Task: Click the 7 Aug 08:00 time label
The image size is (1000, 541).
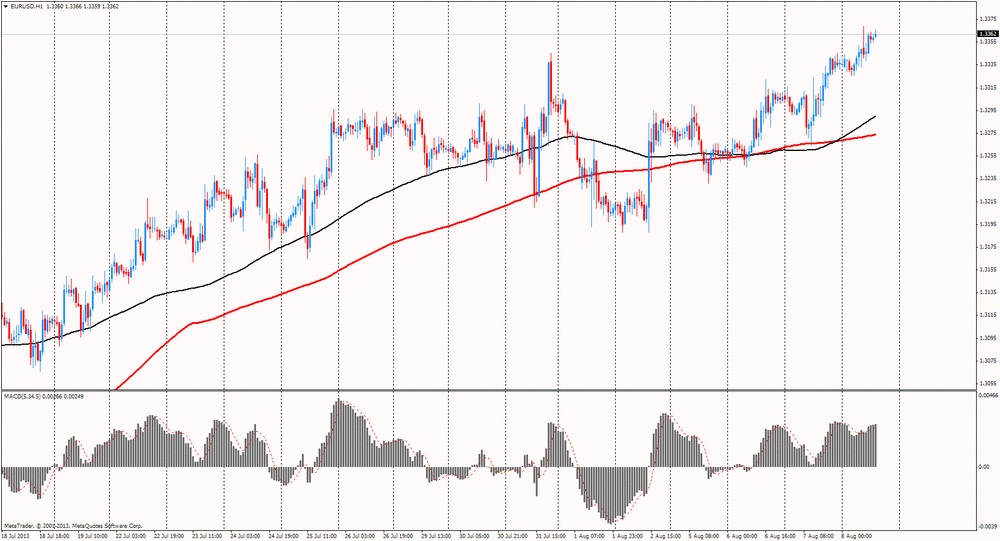Action: point(819,536)
